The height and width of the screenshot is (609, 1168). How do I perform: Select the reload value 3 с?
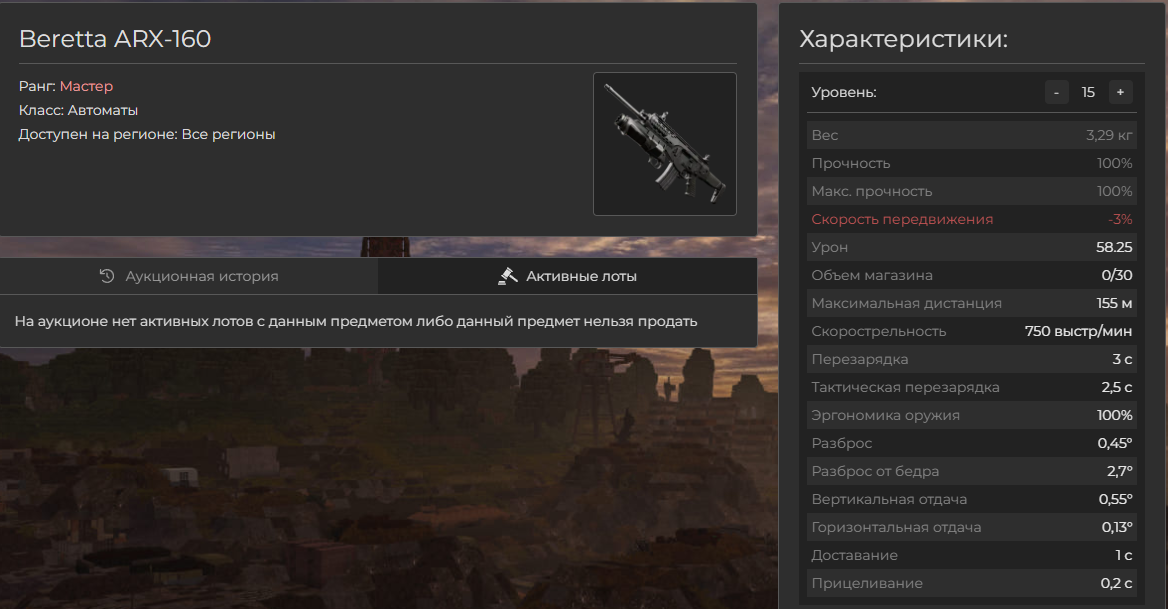1123,360
